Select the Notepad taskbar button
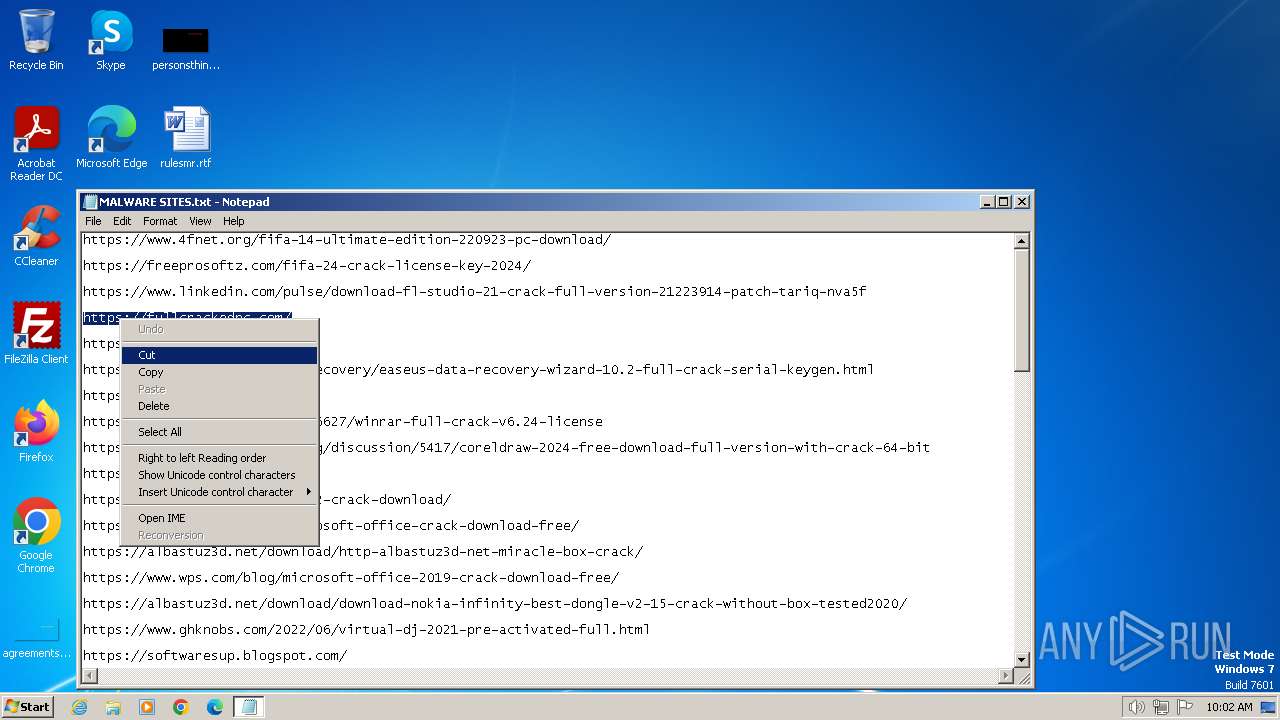This screenshot has width=1280, height=720. (249, 707)
